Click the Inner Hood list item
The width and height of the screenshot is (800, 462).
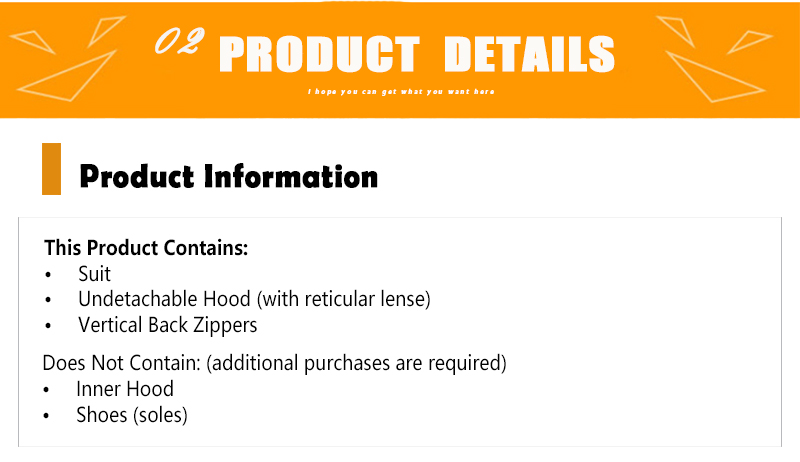pos(125,389)
